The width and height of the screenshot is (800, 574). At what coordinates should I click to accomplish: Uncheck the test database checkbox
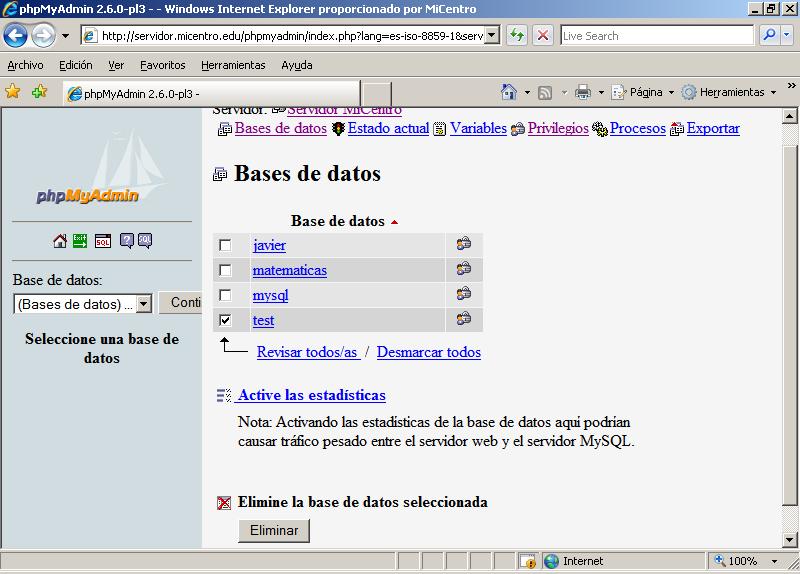tap(225, 320)
